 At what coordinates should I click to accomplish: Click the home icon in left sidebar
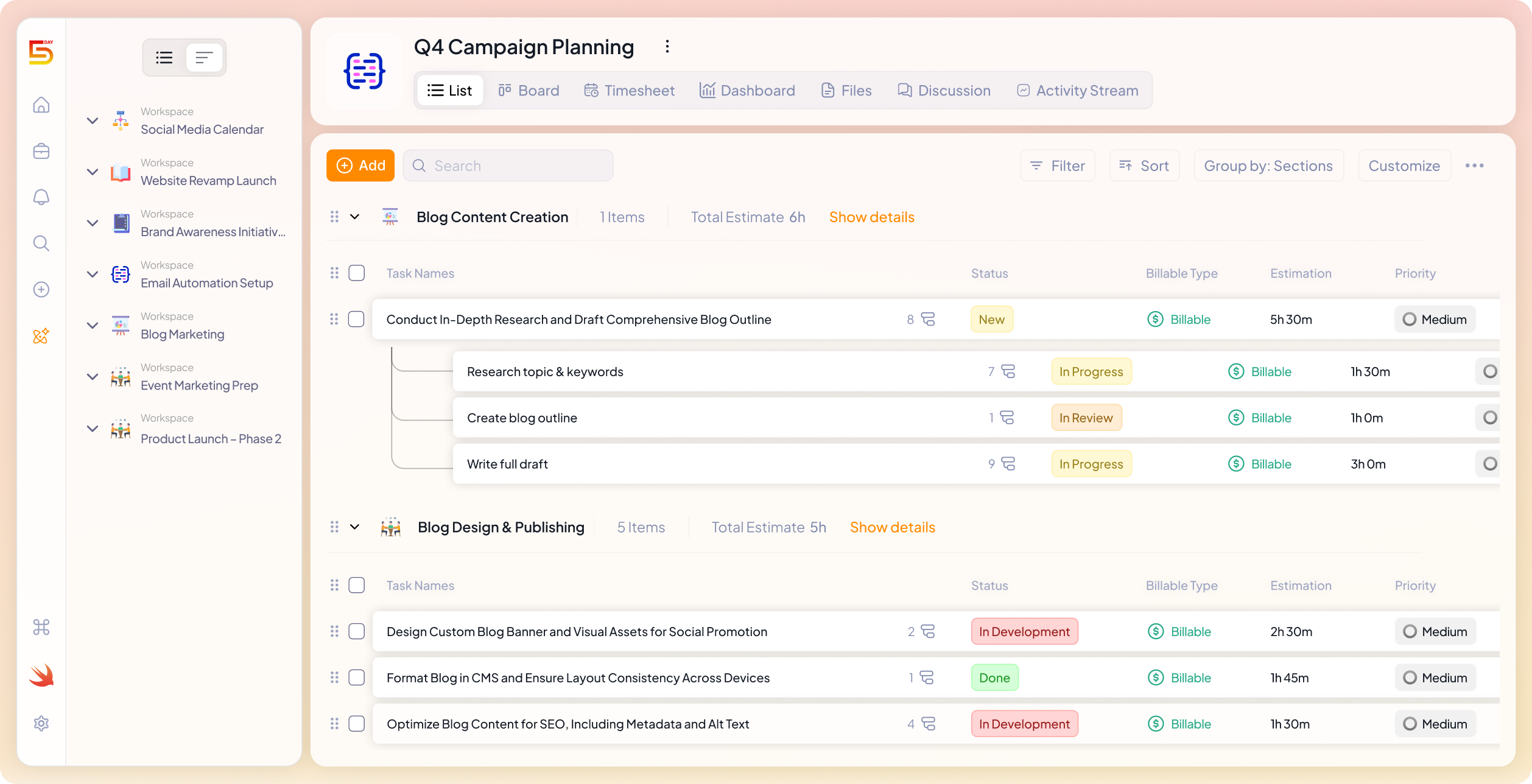tap(41, 105)
